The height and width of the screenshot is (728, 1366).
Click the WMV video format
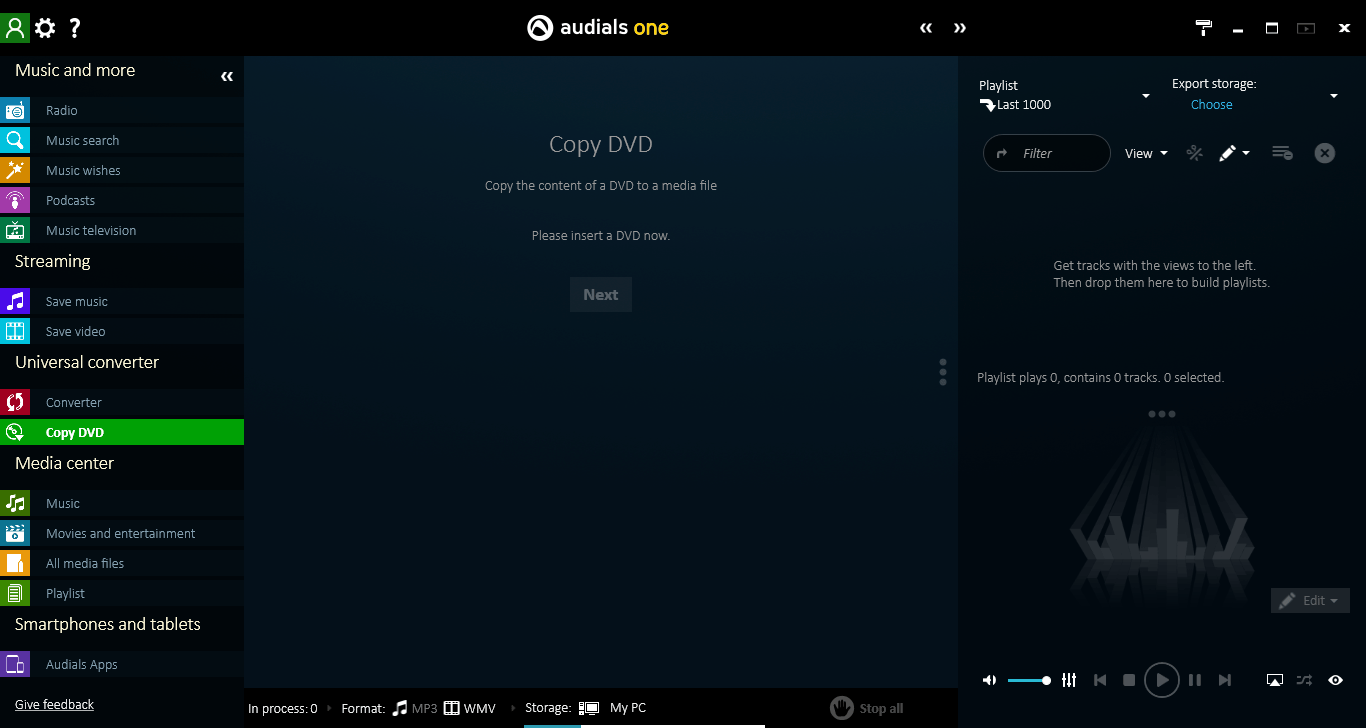coord(470,708)
